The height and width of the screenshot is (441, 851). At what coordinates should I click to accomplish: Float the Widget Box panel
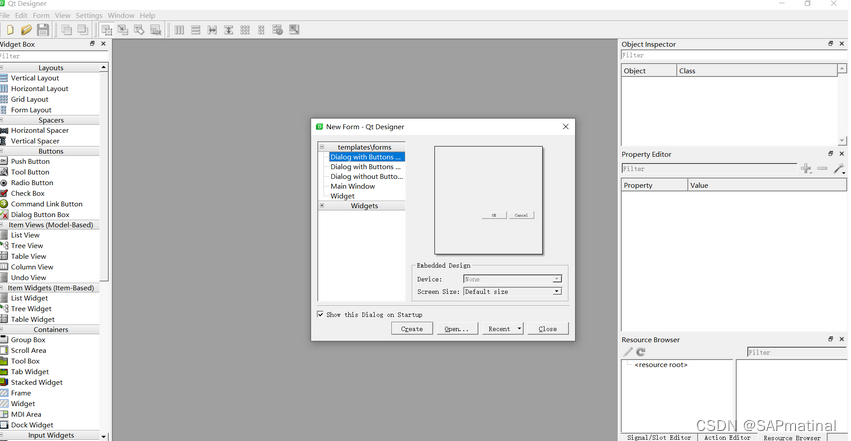[x=92, y=43]
